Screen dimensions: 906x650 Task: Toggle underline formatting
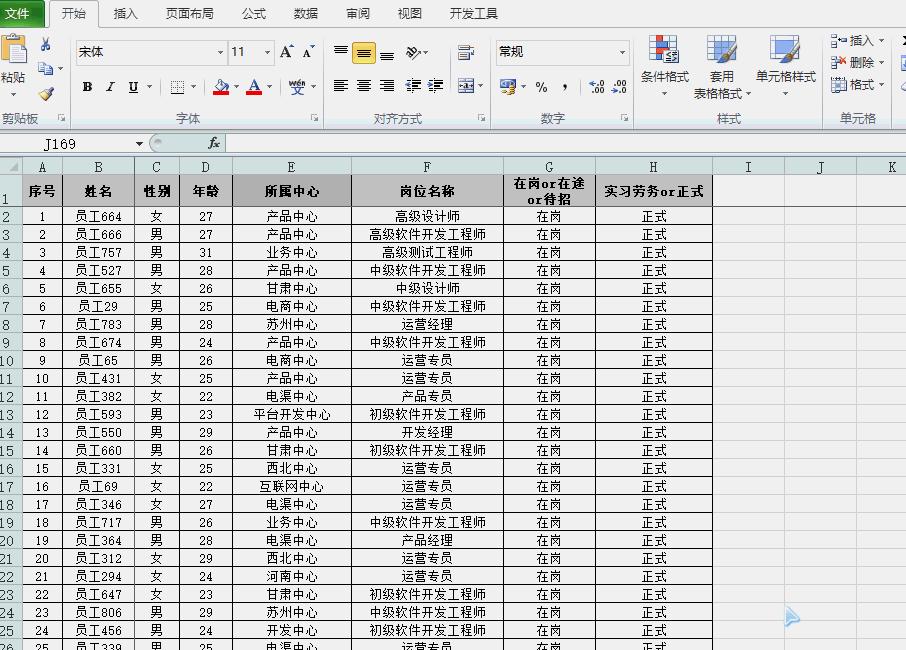pyautogui.click(x=131, y=88)
